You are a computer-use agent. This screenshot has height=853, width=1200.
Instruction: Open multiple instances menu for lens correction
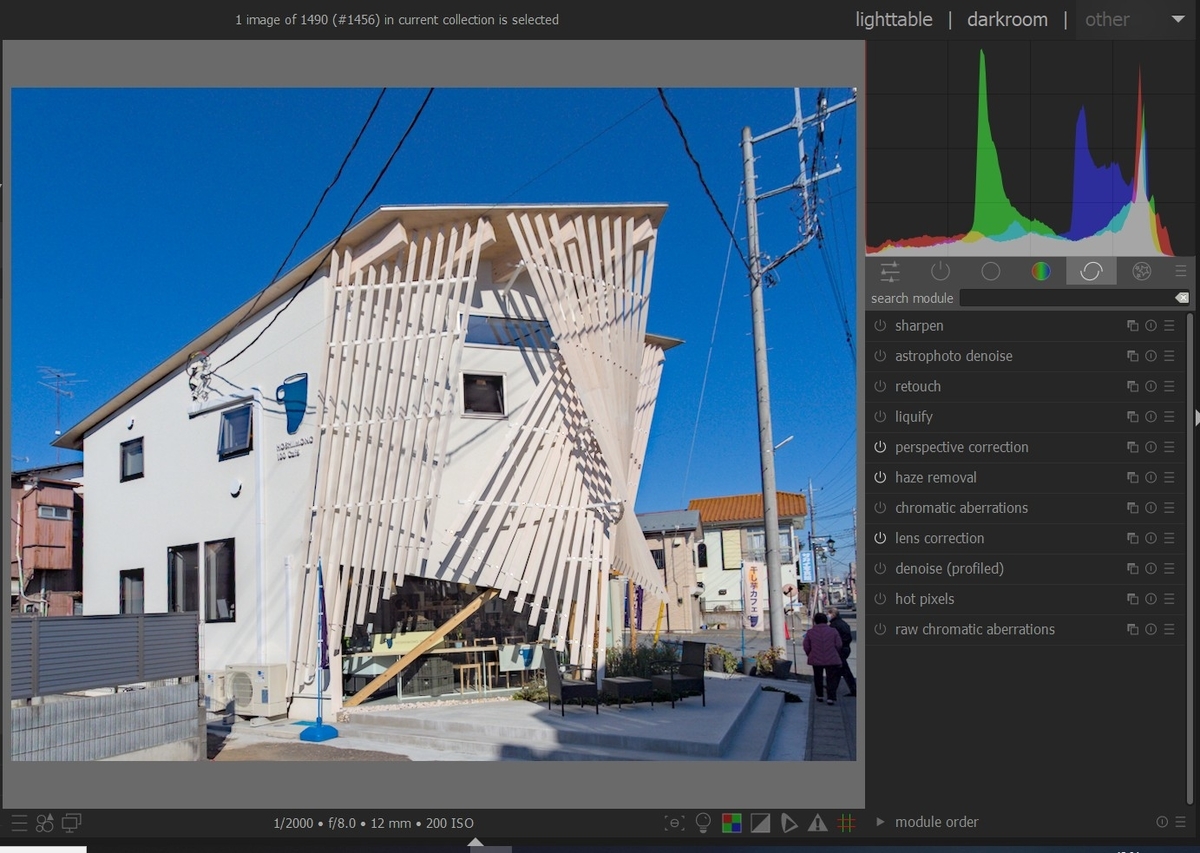tap(1133, 538)
